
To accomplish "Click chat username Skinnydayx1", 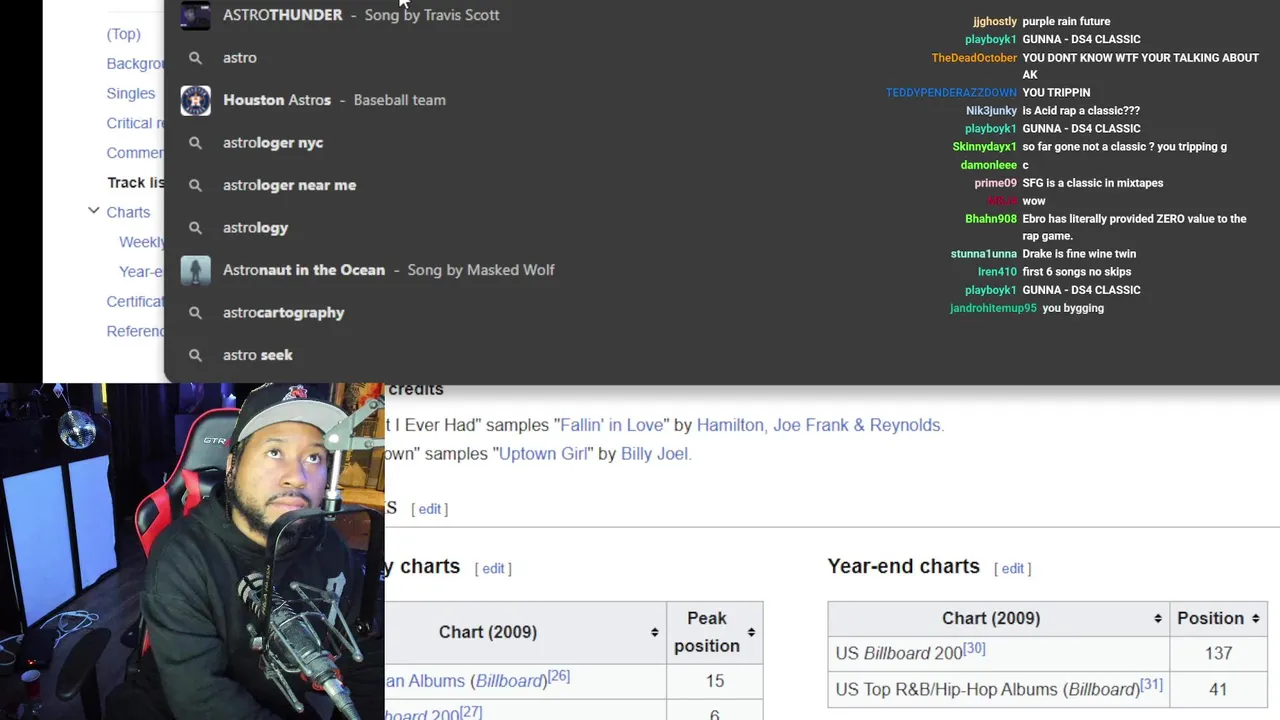I will [984, 147].
